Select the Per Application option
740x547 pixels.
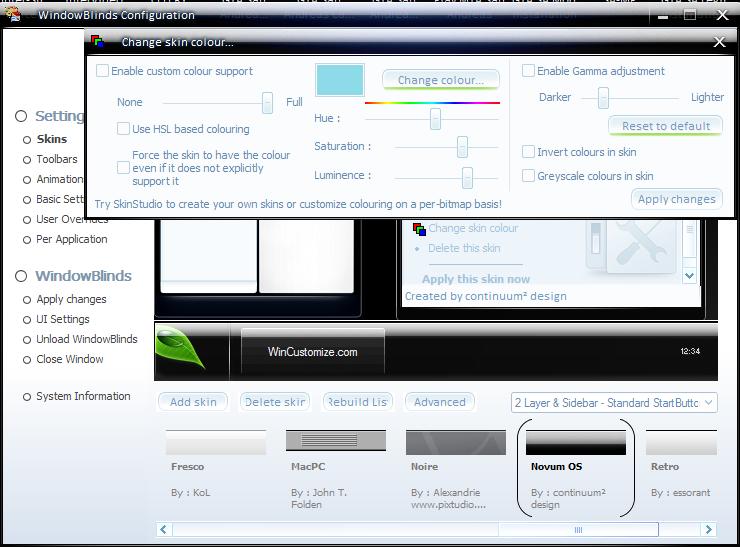click(x=66, y=240)
